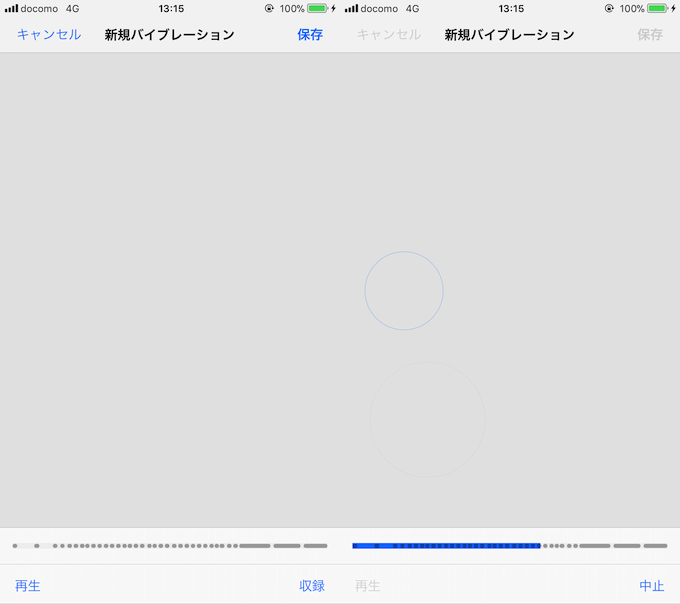
Task: Tap the empty vibration area on left screen
Action: point(170,290)
